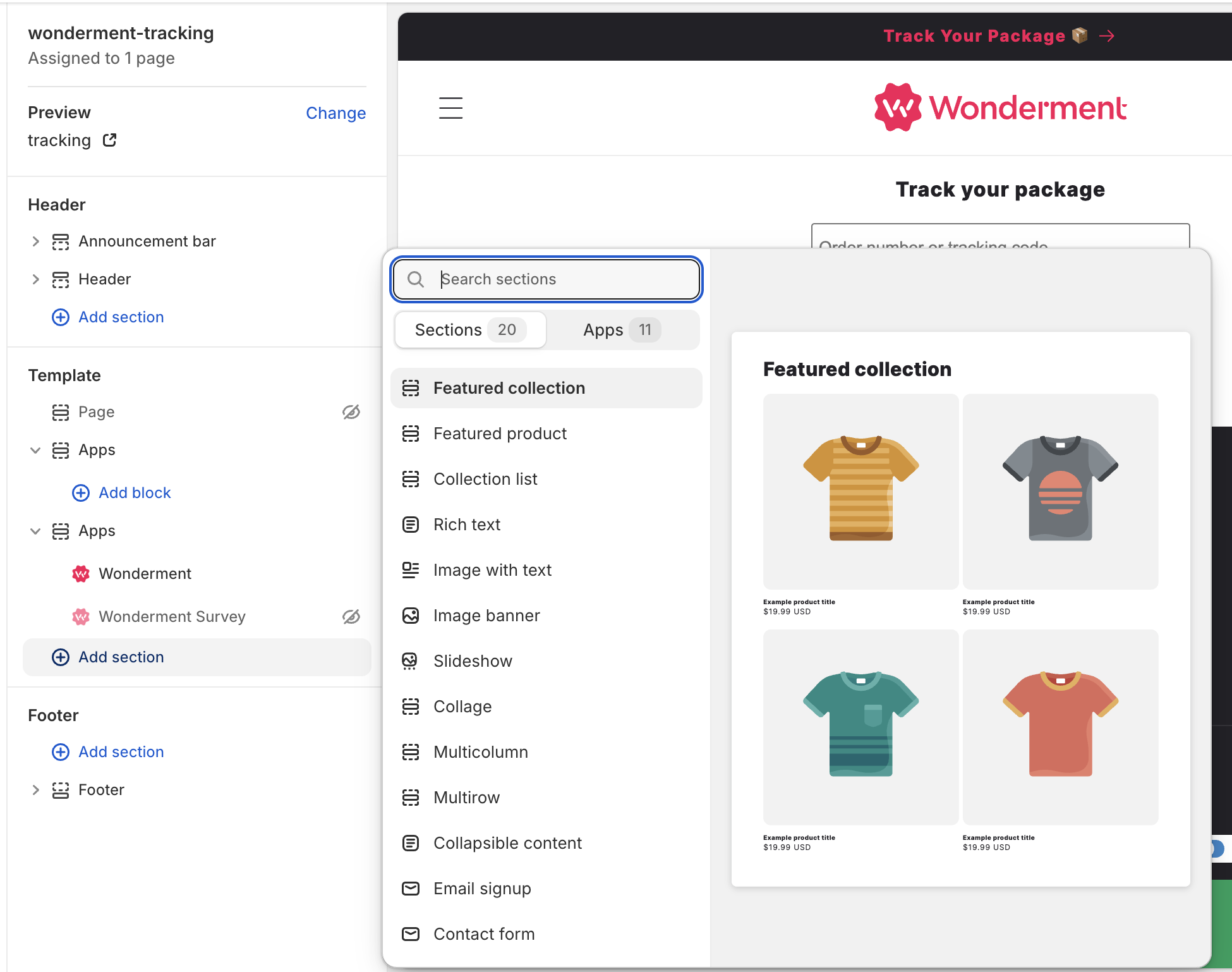Toggle visibility of Wonderment Survey block

pos(351,617)
